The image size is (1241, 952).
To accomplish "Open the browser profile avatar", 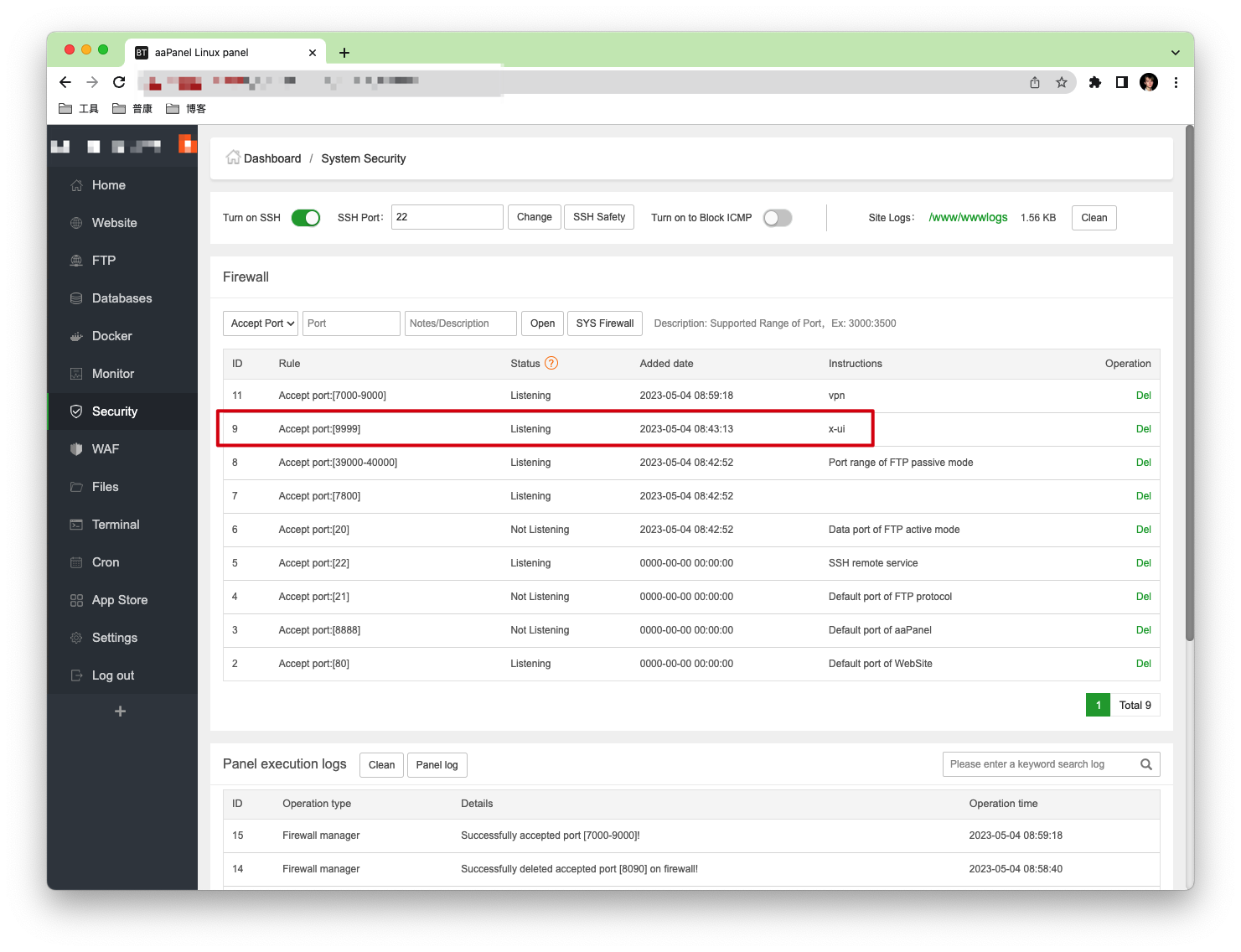I will (1149, 82).
